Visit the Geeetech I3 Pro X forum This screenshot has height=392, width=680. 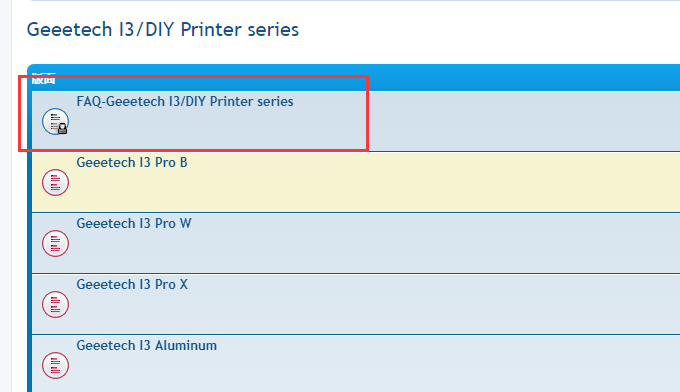pos(132,284)
